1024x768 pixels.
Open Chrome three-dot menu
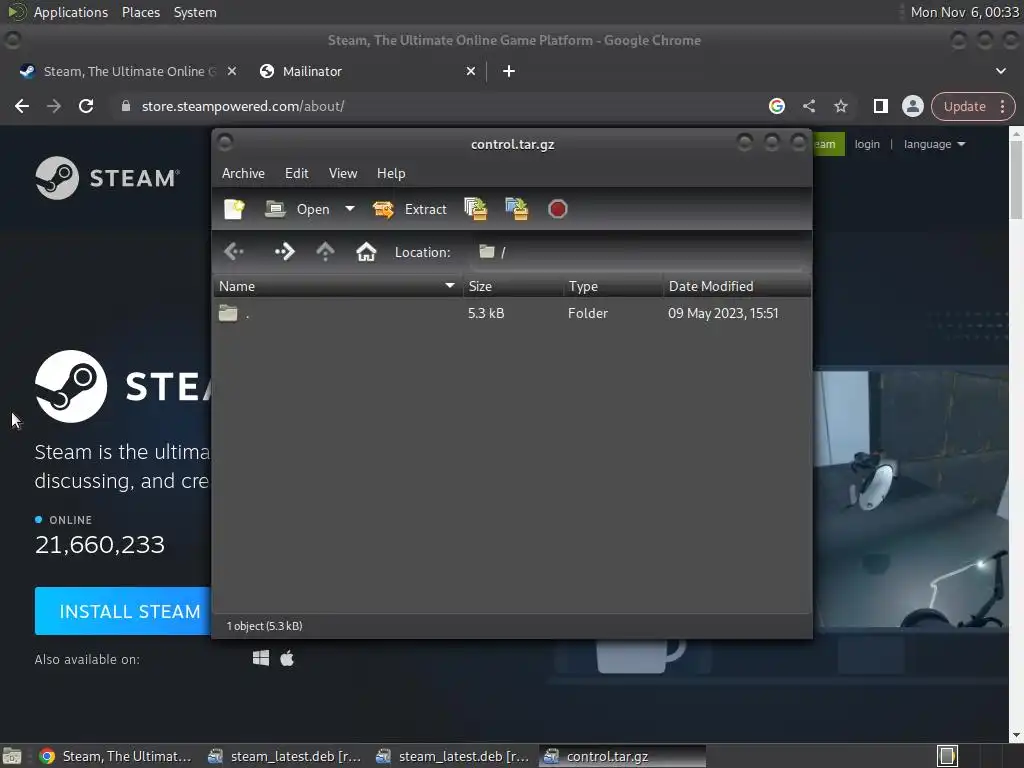pyautogui.click(x=1002, y=106)
